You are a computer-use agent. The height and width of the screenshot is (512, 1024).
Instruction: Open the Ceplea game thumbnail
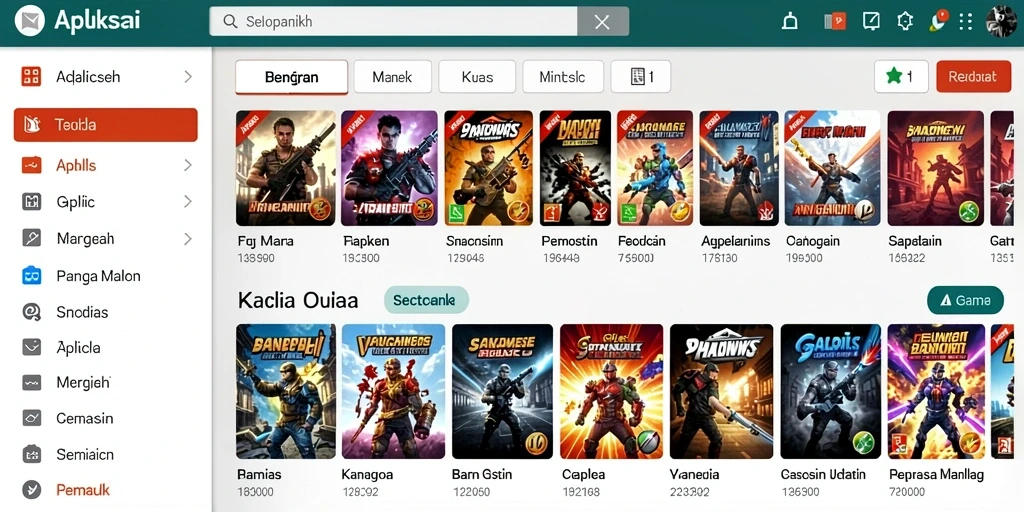(611, 391)
